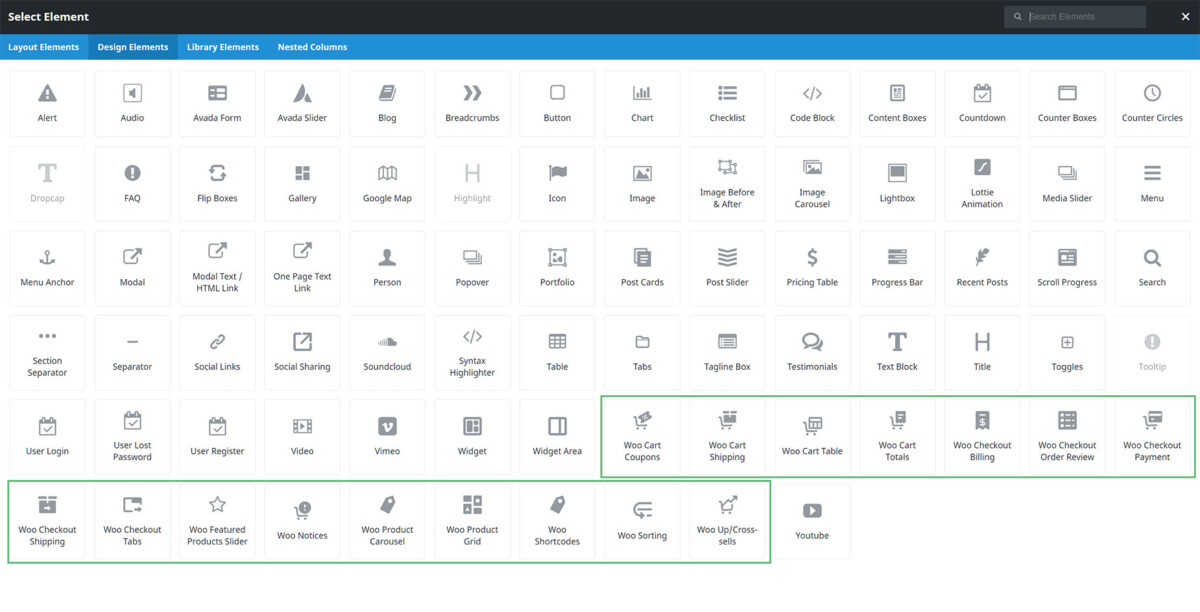The height and width of the screenshot is (612, 1200).
Task: Insert the Woo Checkout Payment element
Action: (x=1152, y=436)
